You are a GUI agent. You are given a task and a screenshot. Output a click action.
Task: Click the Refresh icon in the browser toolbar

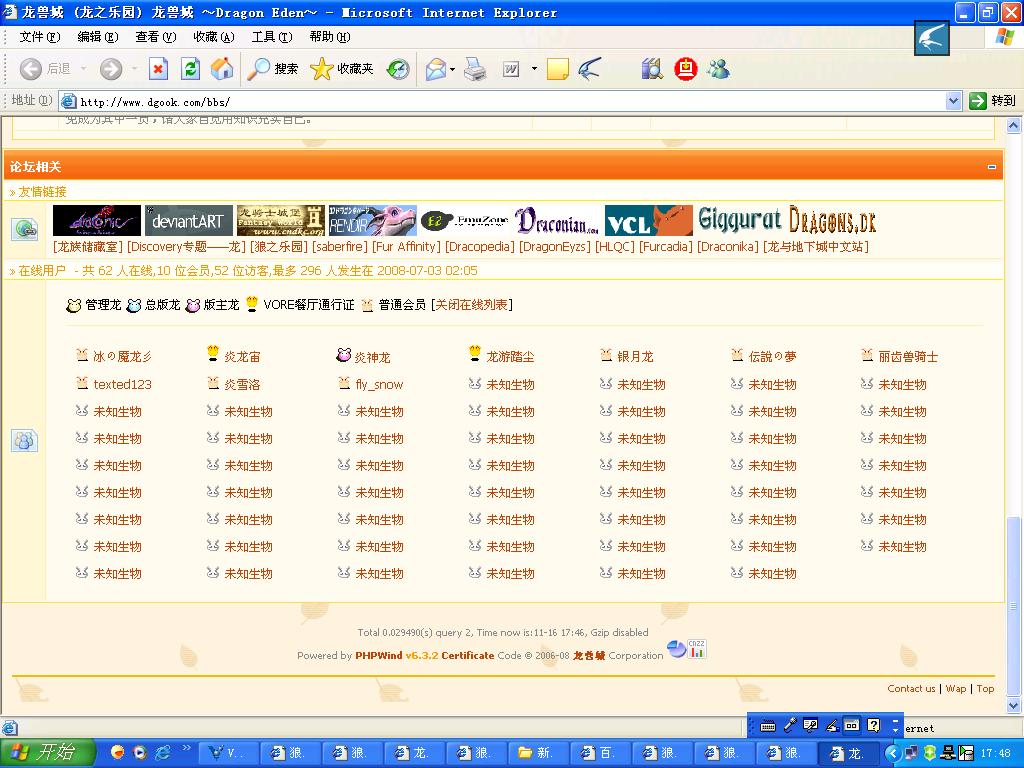(x=190, y=69)
